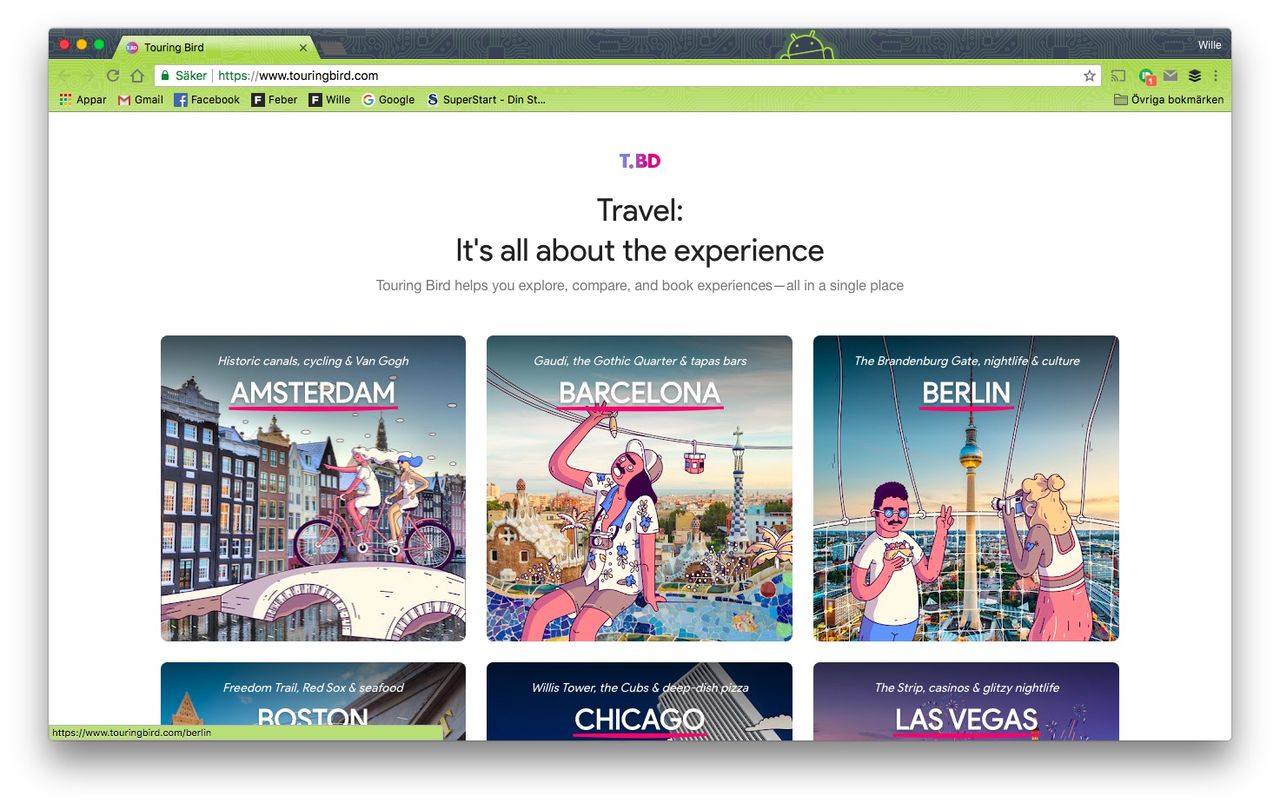Open the Appar apps grid bookmark
Screen dimensions: 1280x810
point(83,100)
